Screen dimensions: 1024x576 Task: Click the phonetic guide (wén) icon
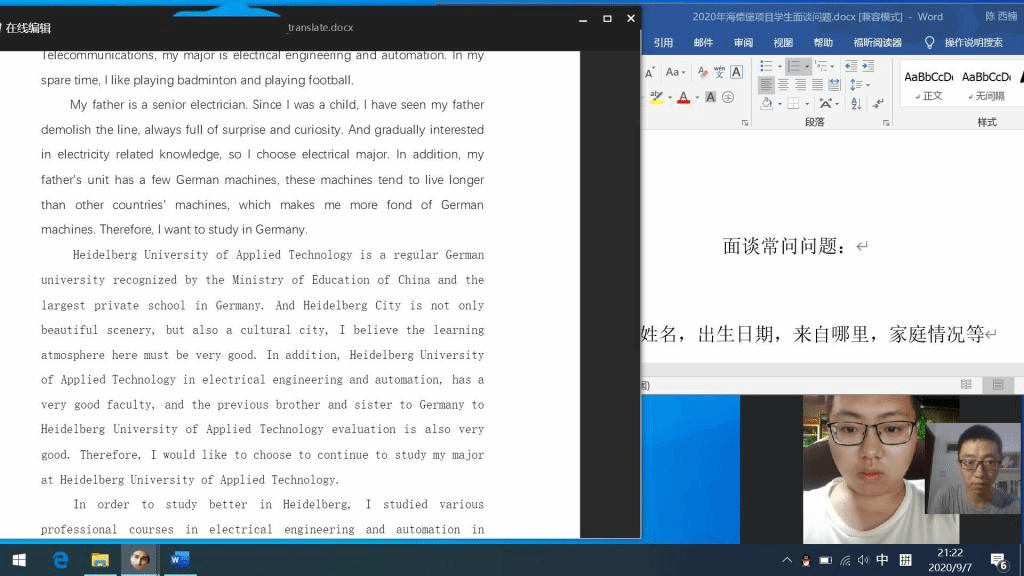click(x=719, y=72)
